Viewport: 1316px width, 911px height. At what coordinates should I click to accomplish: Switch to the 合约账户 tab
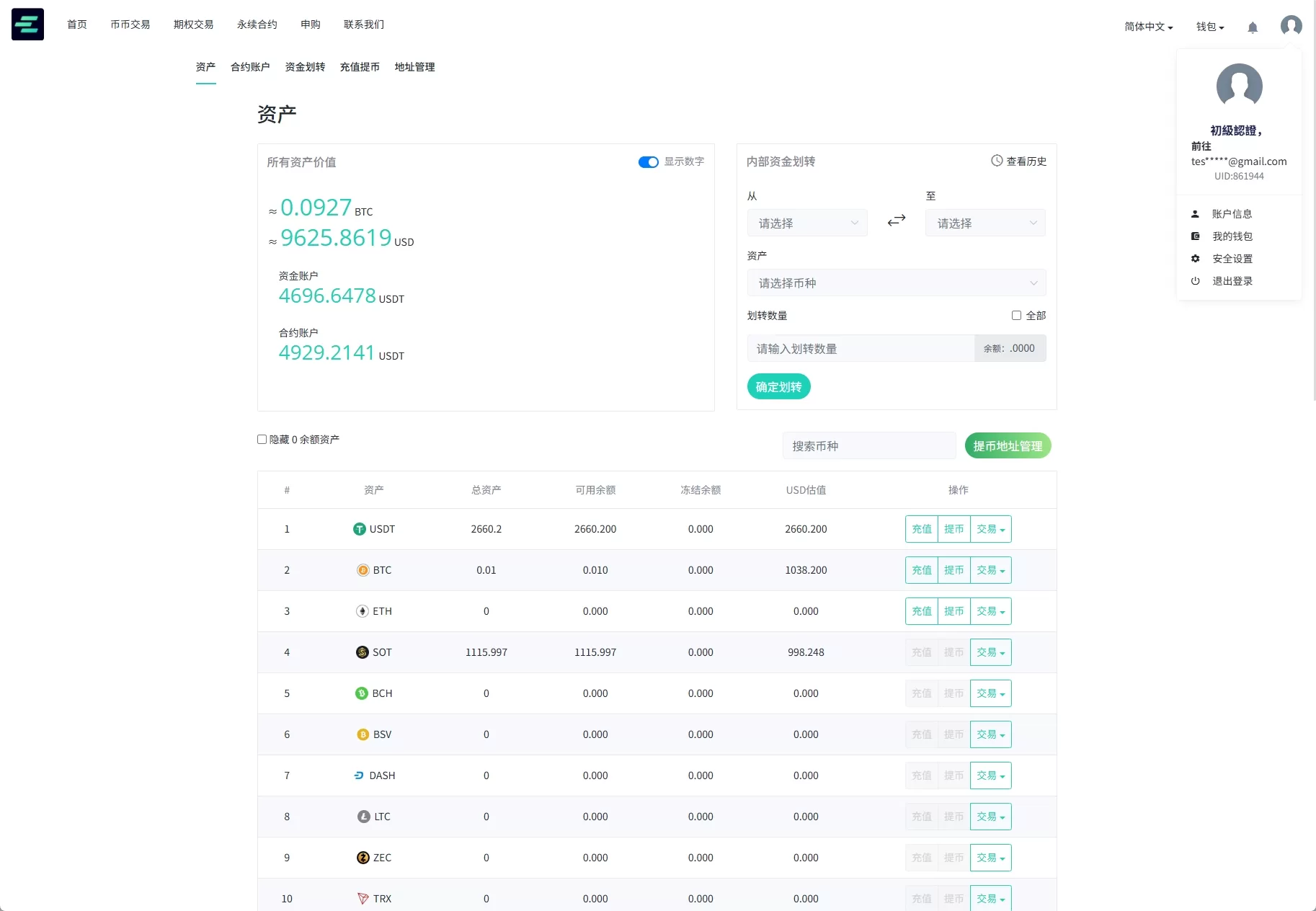point(250,67)
